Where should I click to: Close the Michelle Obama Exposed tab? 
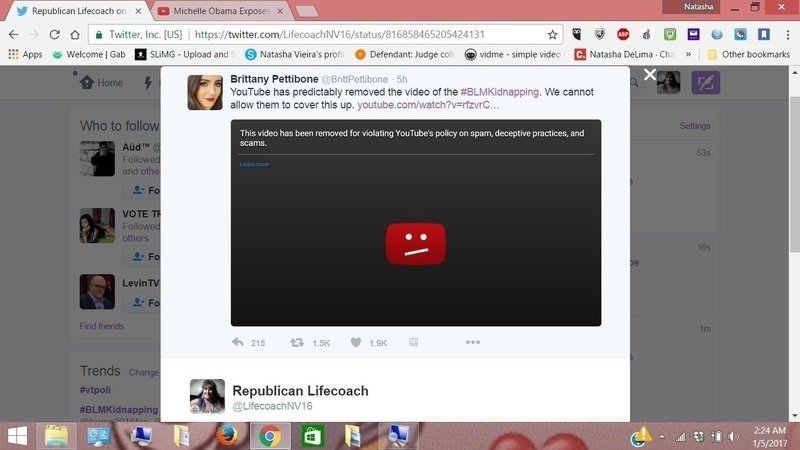[x=280, y=11]
